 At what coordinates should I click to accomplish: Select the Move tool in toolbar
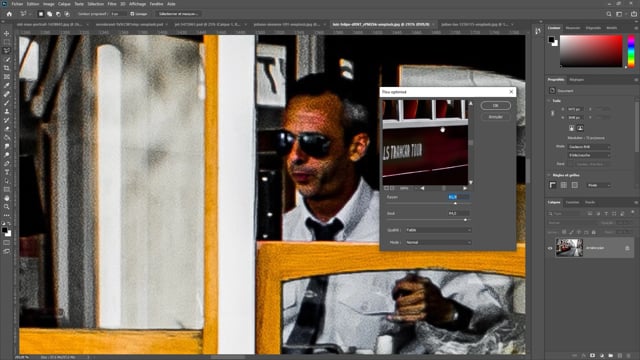point(7,33)
